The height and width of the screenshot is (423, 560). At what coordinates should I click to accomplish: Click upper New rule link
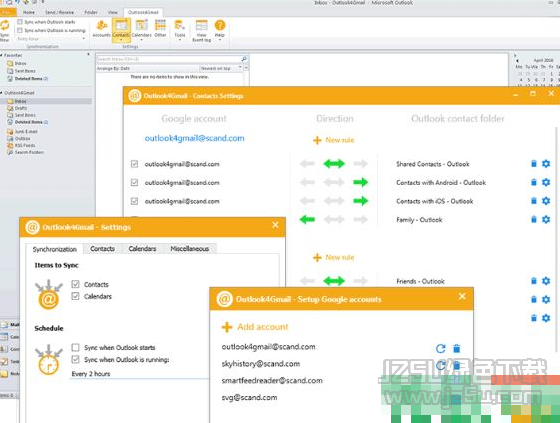334,140
